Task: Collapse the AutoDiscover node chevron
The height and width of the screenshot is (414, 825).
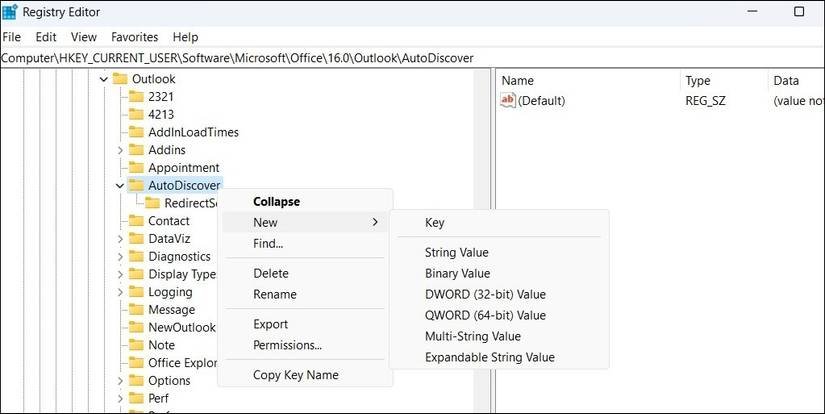Action: [x=120, y=185]
